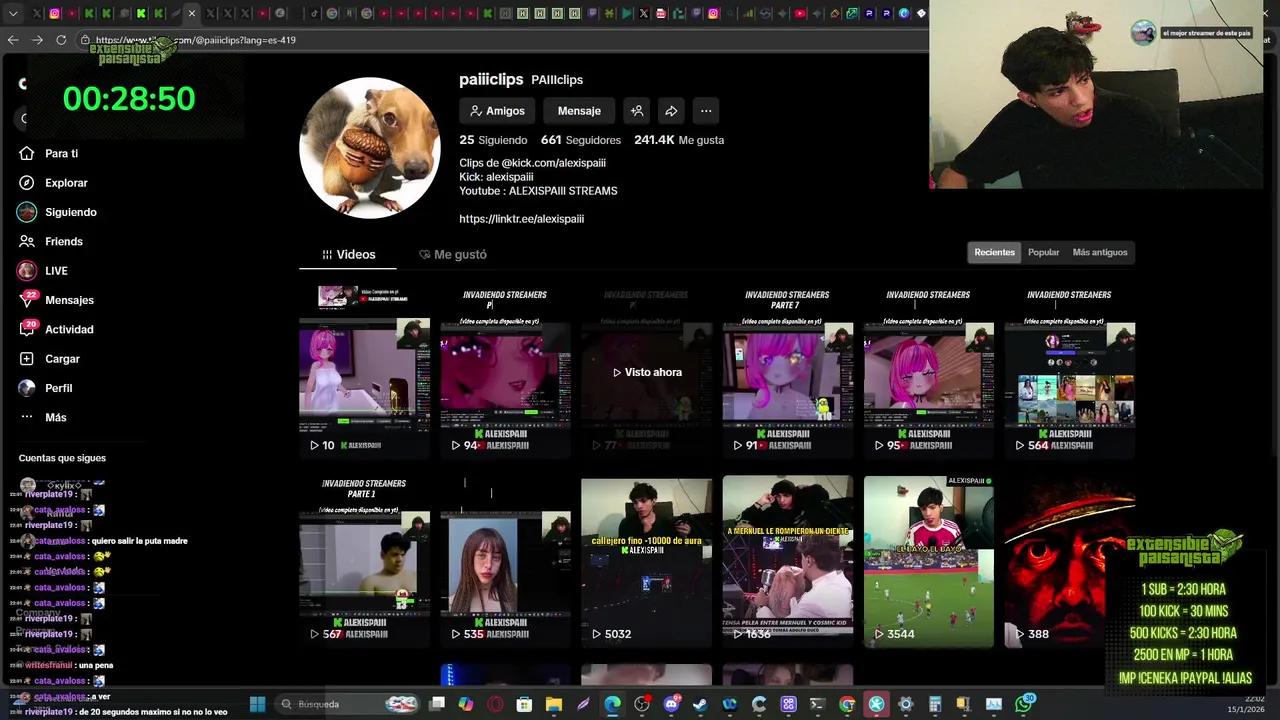Open the Calculator from the taskbar
The width and height of the screenshot is (1280, 720).
[x=935, y=704]
